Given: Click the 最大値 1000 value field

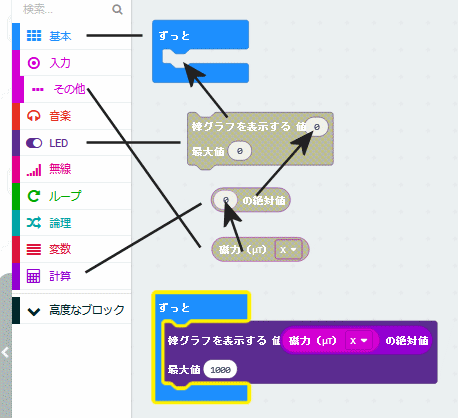Looking at the screenshot, I should (x=220, y=370).
